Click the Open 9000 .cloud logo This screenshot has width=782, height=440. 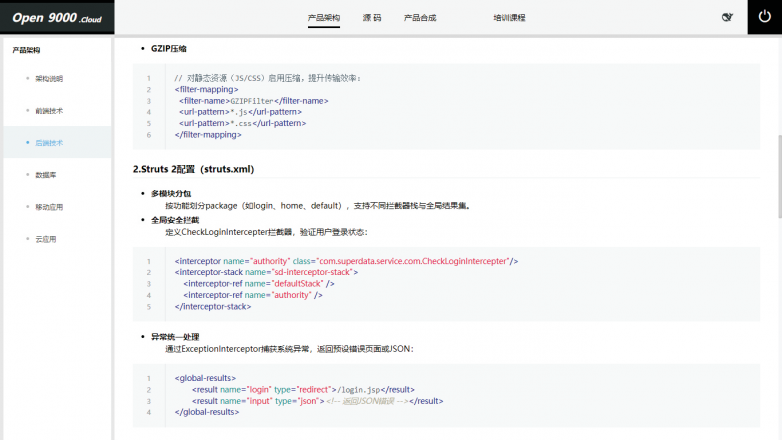pos(57,17)
